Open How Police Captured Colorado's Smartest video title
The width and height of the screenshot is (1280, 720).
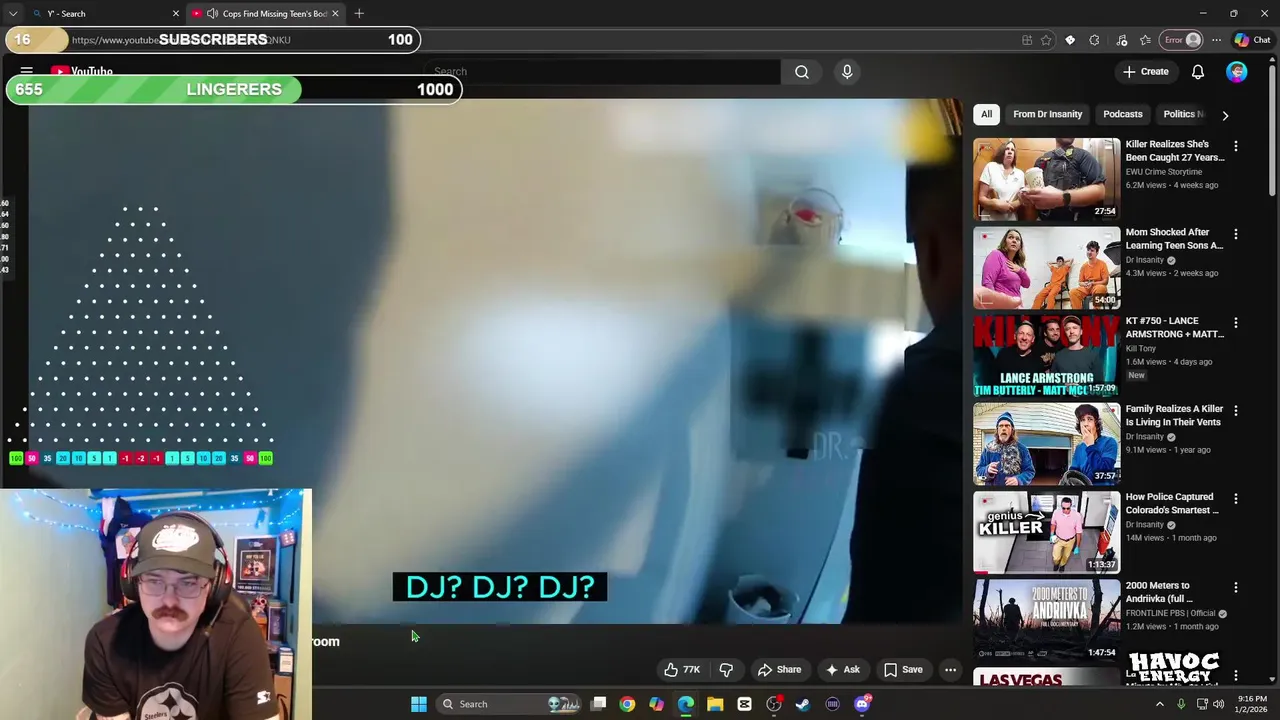coord(1172,503)
